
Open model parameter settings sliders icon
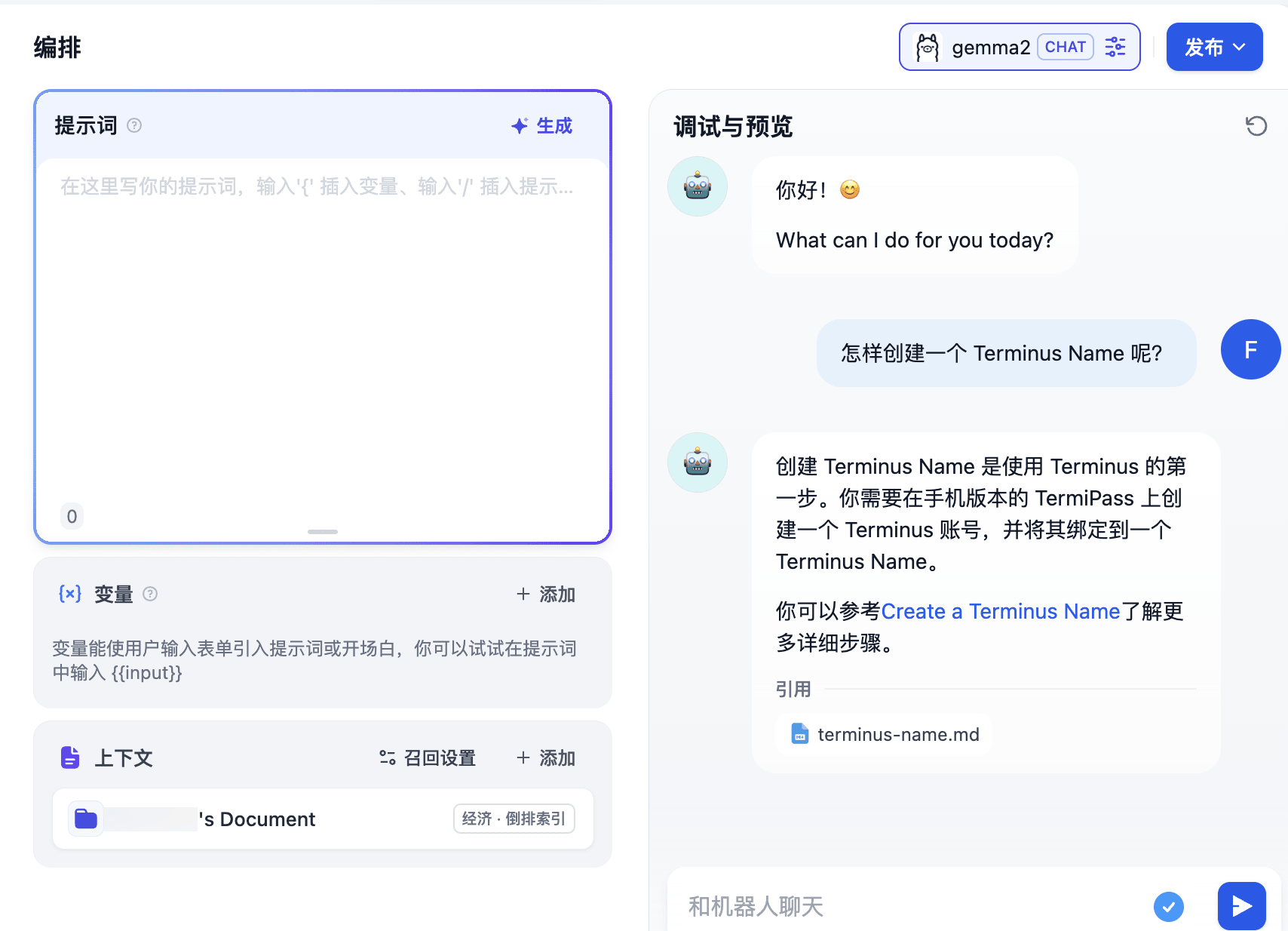1115,46
